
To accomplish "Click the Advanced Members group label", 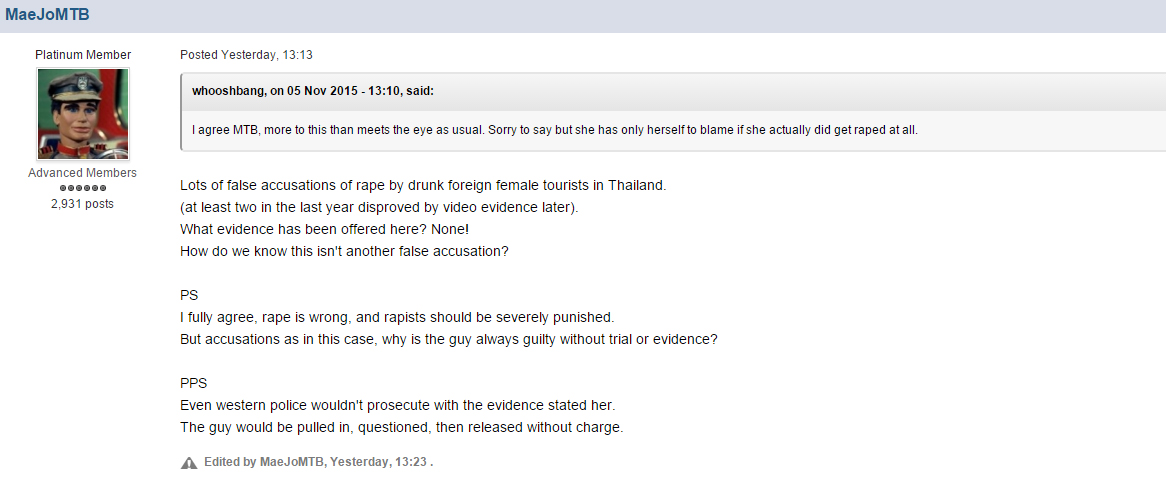I will click(x=83, y=173).
